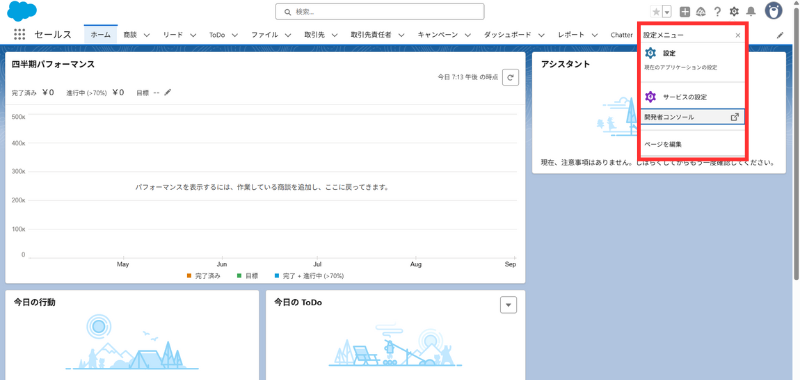Open the ファイル tab
This screenshot has height=380, width=800.
pyautogui.click(x=264, y=35)
